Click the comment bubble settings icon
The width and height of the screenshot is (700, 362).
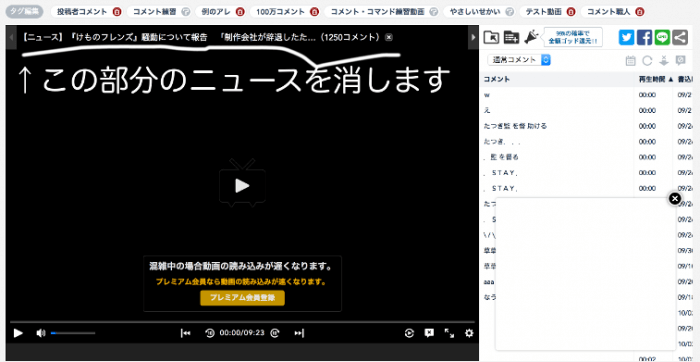pyautogui.click(x=680, y=61)
